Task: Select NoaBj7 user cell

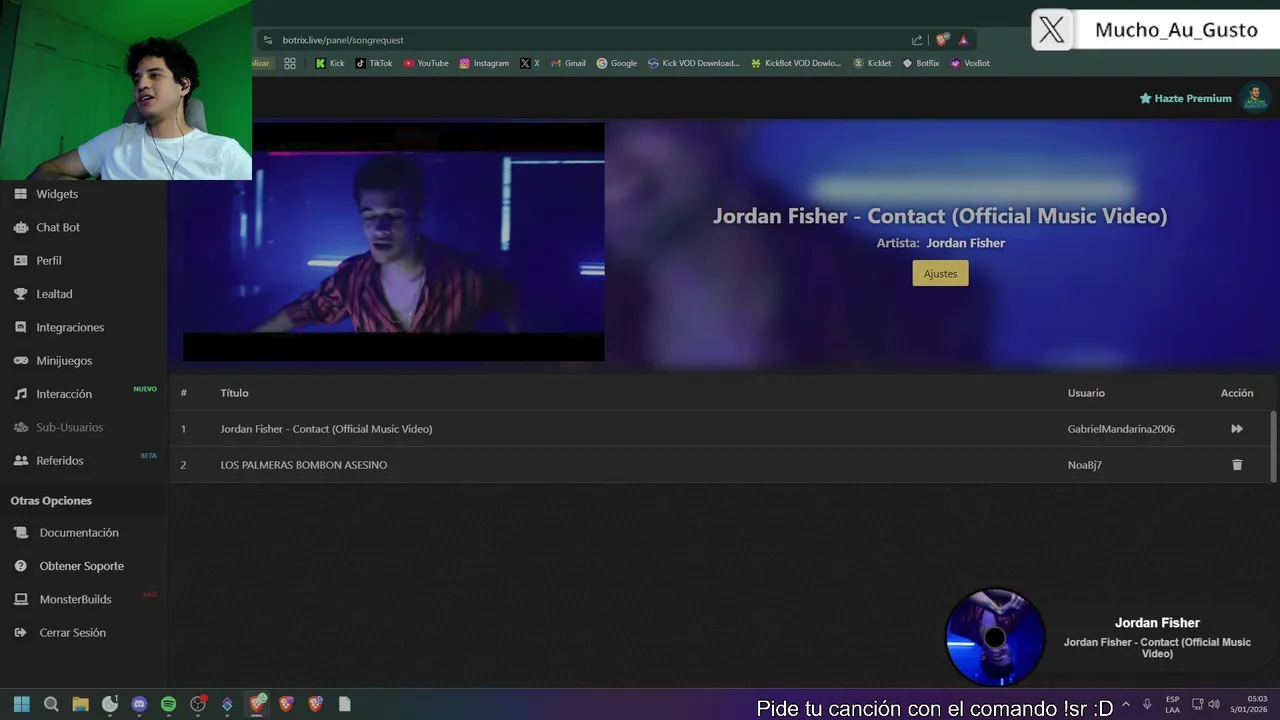Action: tap(1084, 465)
